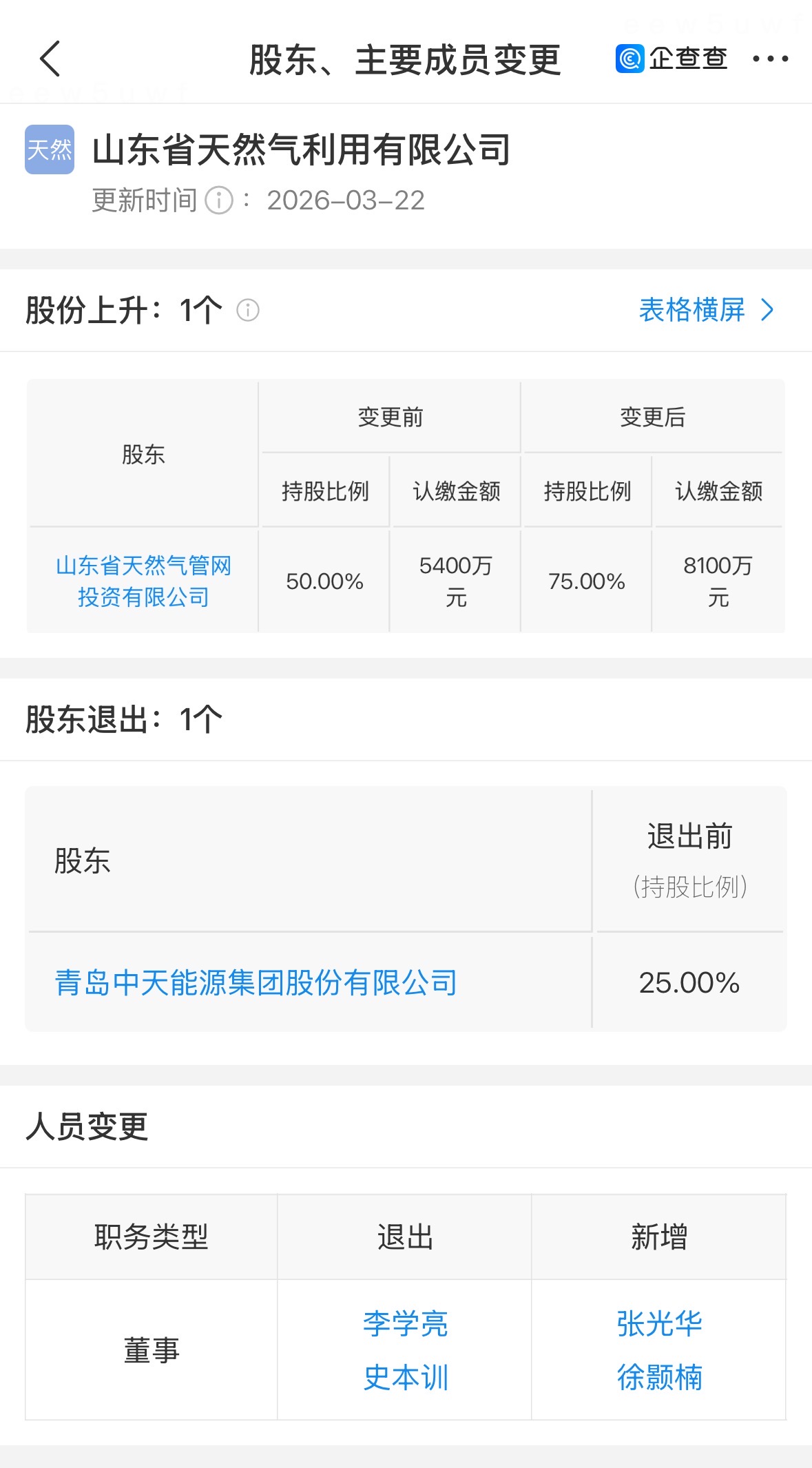Screen dimensions: 812x1468
Task: Tap the 25.00% exit shareholding cell
Action: point(689,982)
